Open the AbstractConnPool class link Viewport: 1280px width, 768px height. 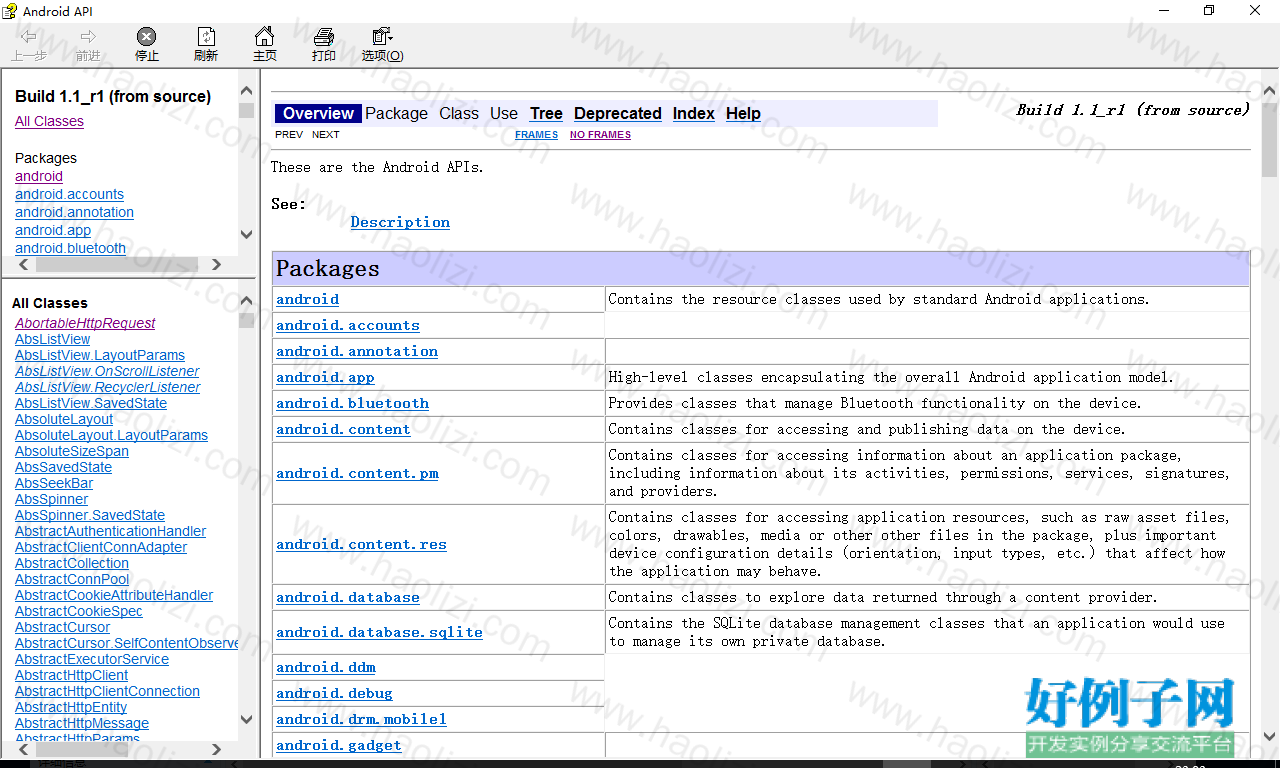pos(72,579)
